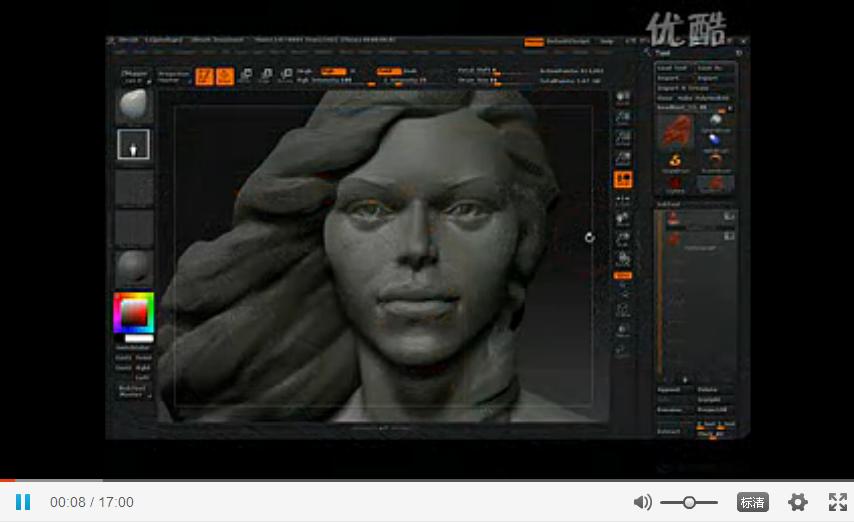Click the small orange button in right shelf
854x522 pixels.
click(x=623, y=276)
